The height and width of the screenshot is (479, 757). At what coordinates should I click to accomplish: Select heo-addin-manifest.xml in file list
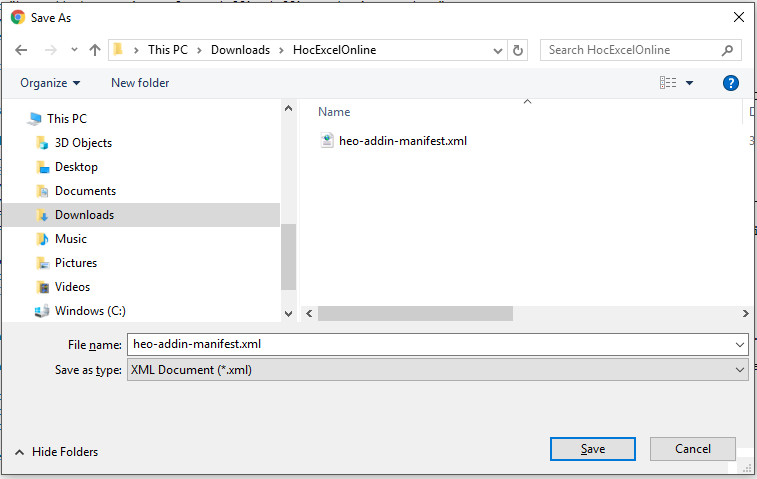pos(403,141)
